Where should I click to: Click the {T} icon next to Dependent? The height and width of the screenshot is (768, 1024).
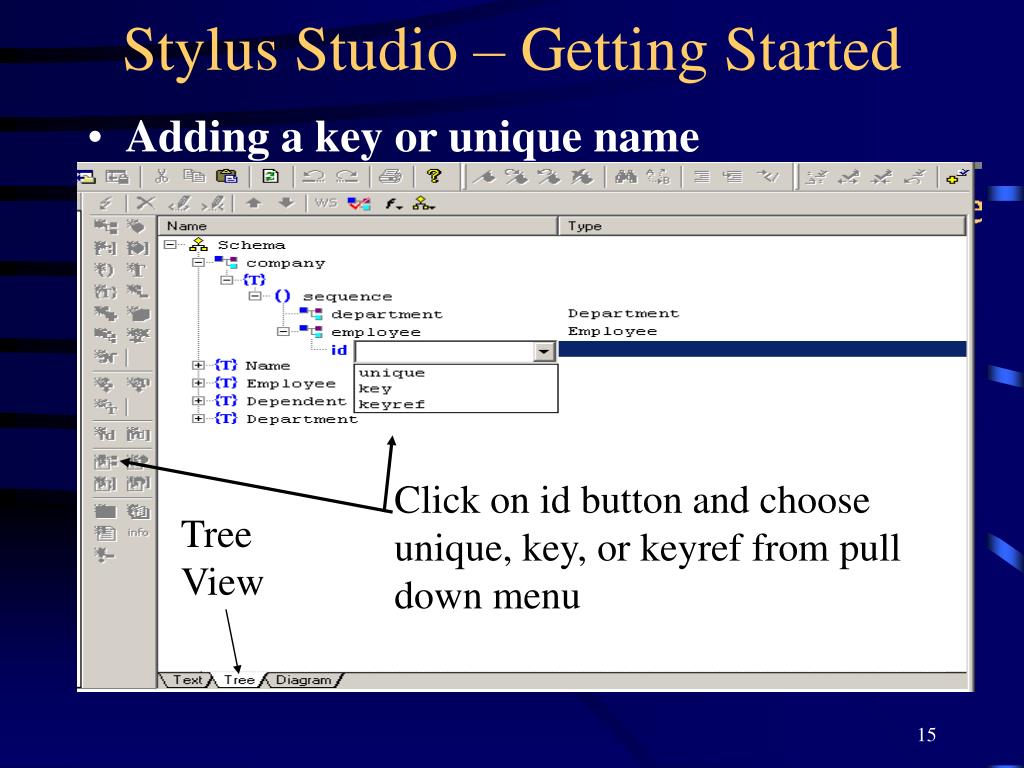pyautogui.click(x=225, y=400)
